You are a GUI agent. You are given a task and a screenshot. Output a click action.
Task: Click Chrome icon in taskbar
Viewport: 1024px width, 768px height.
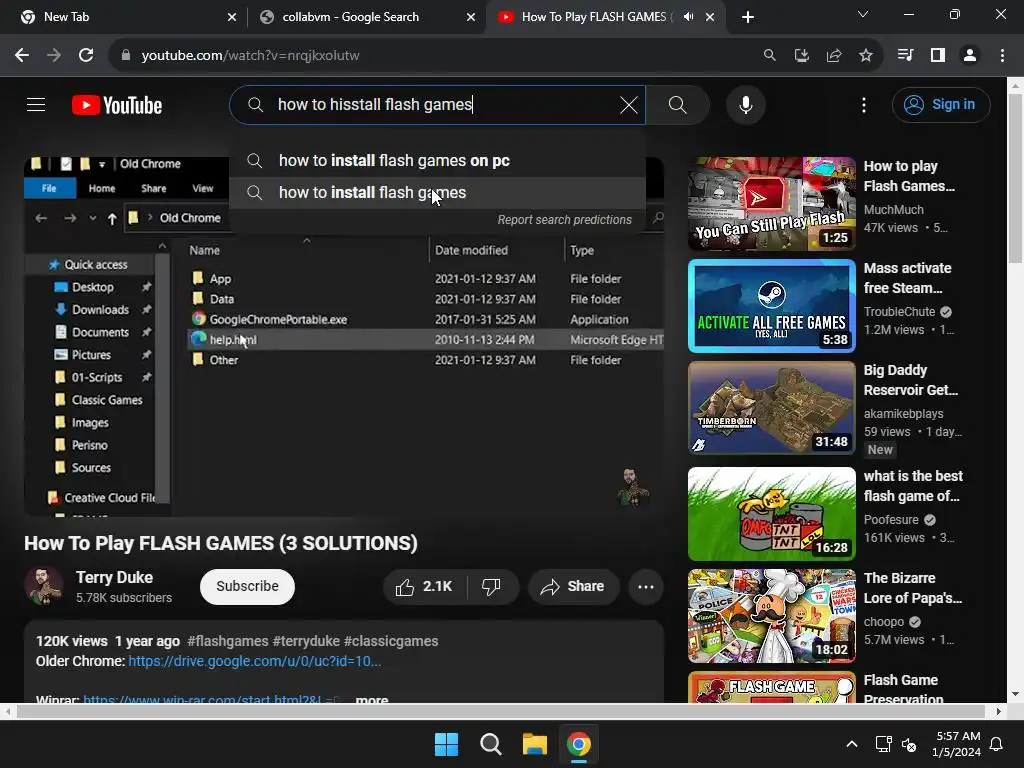(579, 744)
